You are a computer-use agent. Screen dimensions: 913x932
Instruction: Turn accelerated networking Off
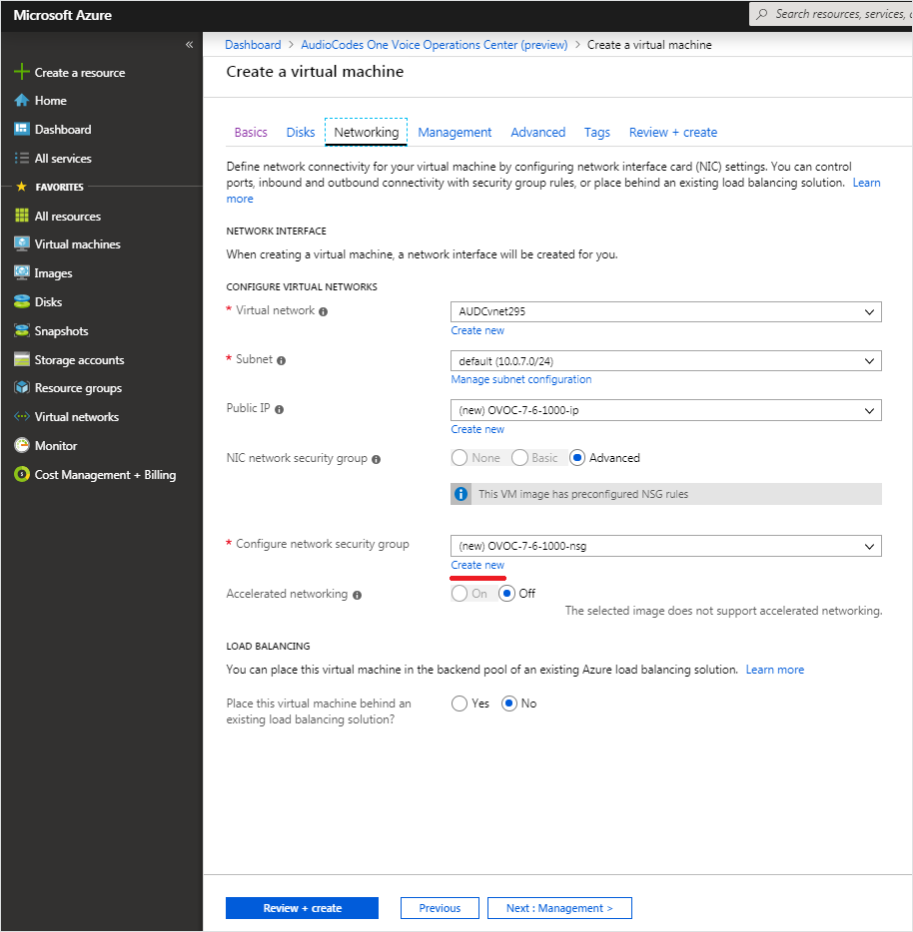pos(509,593)
